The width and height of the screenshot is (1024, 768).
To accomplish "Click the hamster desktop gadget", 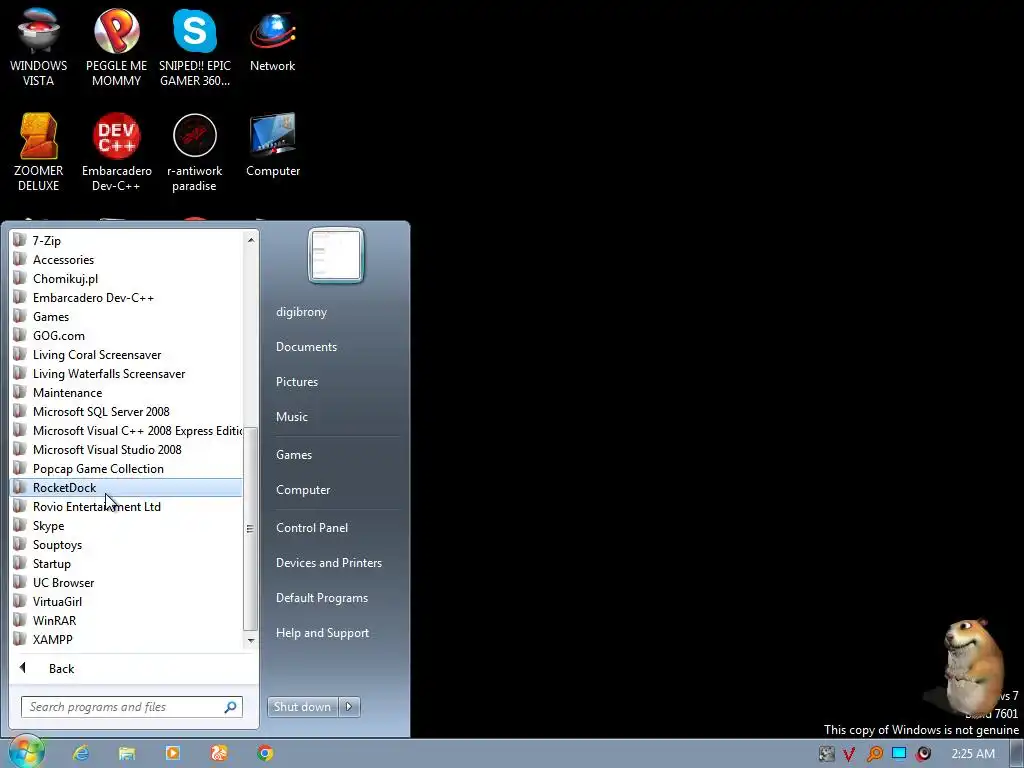I will 974,665.
